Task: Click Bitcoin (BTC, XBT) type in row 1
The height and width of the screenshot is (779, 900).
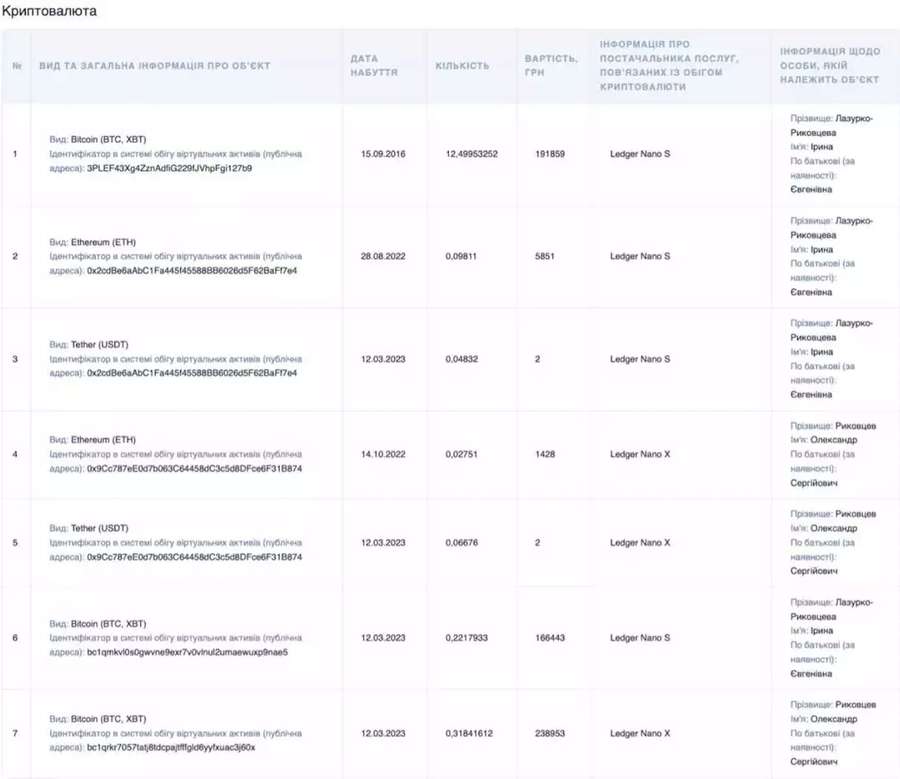Action: click(x=108, y=139)
